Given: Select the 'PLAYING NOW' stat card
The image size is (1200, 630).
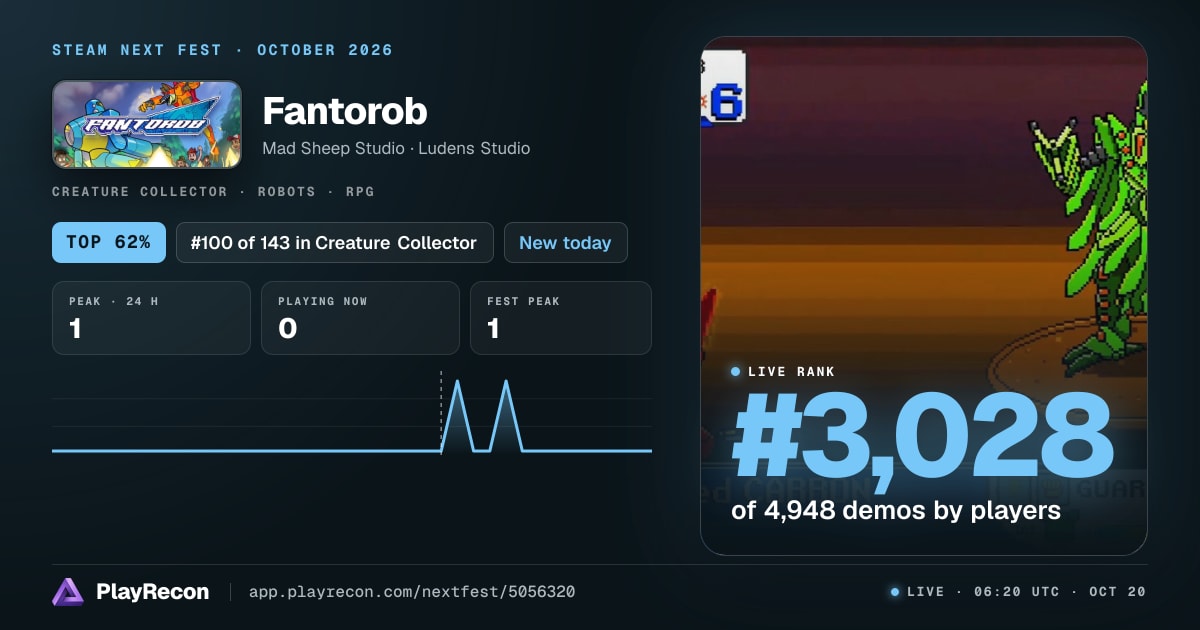Looking at the screenshot, I should tap(360, 318).
